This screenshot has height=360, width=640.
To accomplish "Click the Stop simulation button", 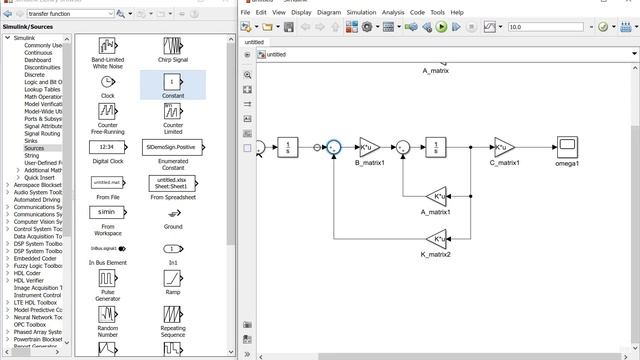I will 471,27.
